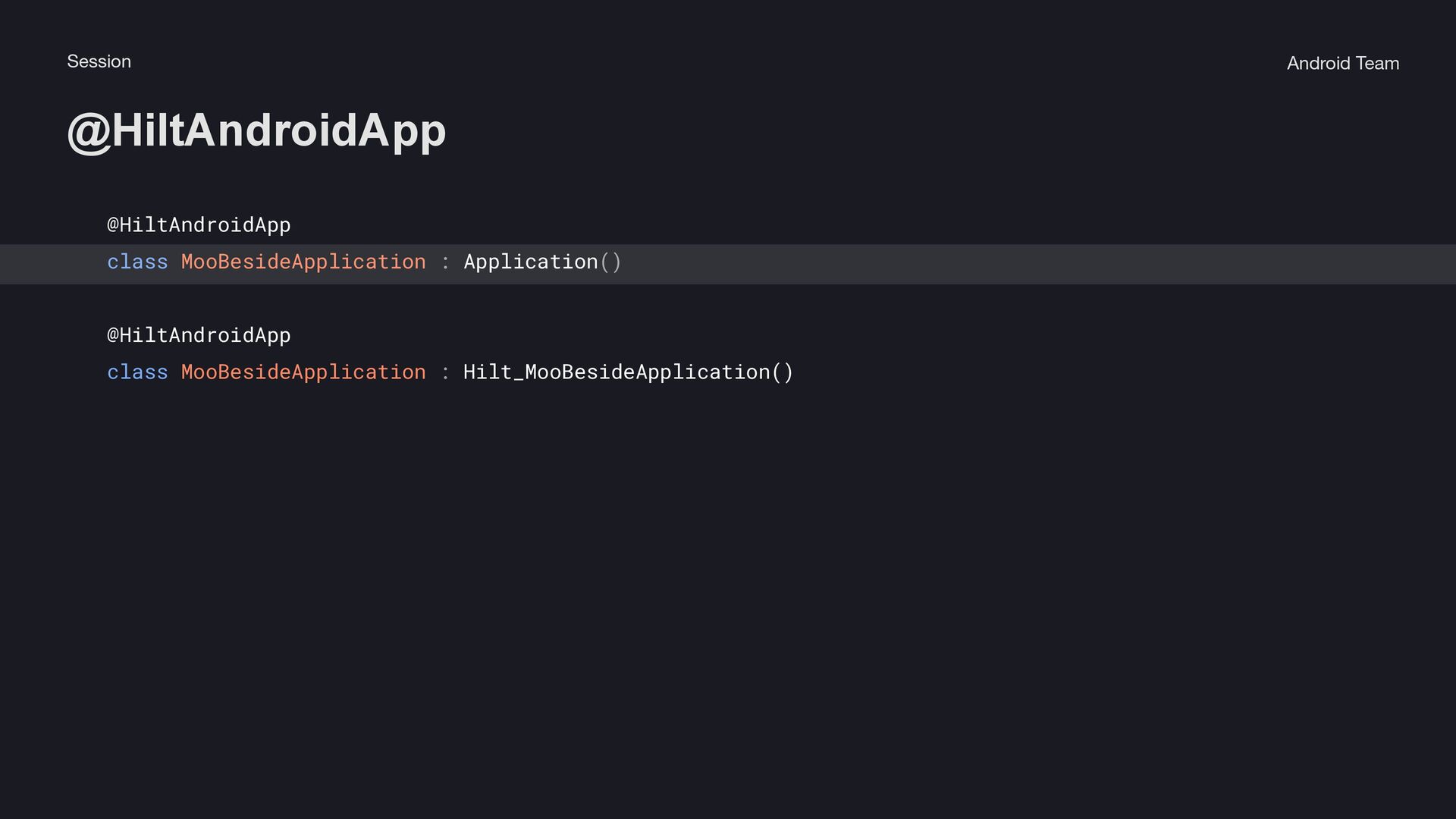Click the large "@HiltAndroidApp" slide title

256,131
